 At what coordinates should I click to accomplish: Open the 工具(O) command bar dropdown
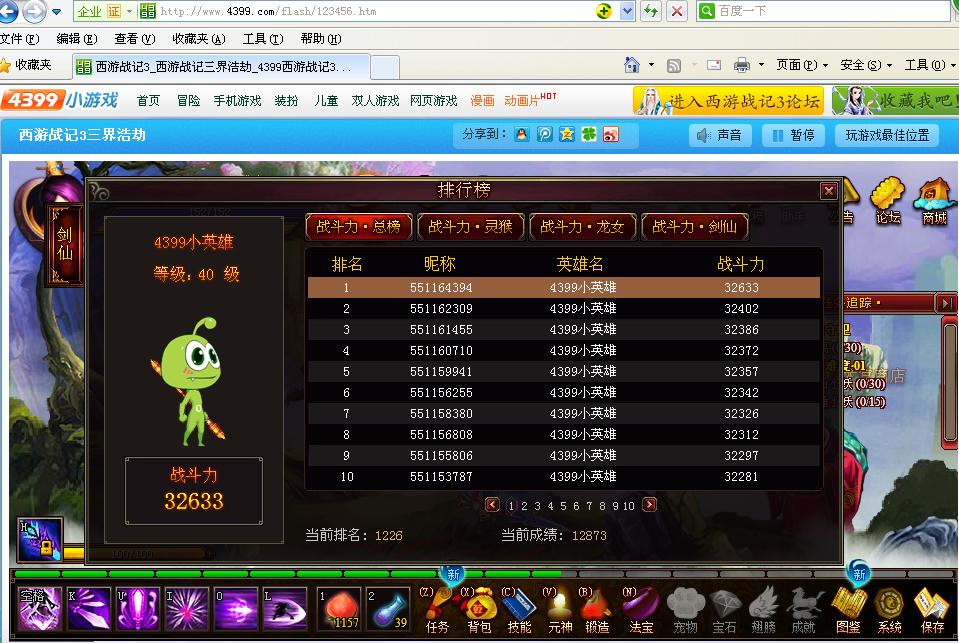[930, 65]
